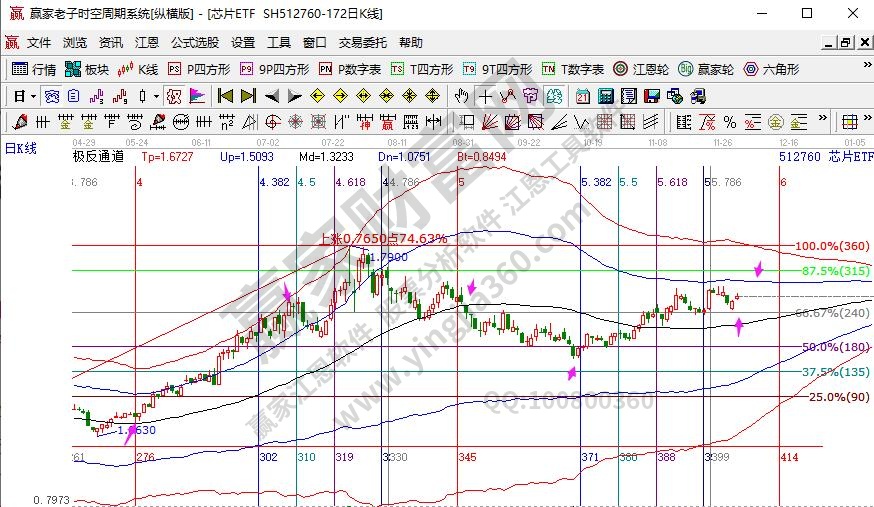
Task: Select the percent line drawing tool
Action: (730, 122)
